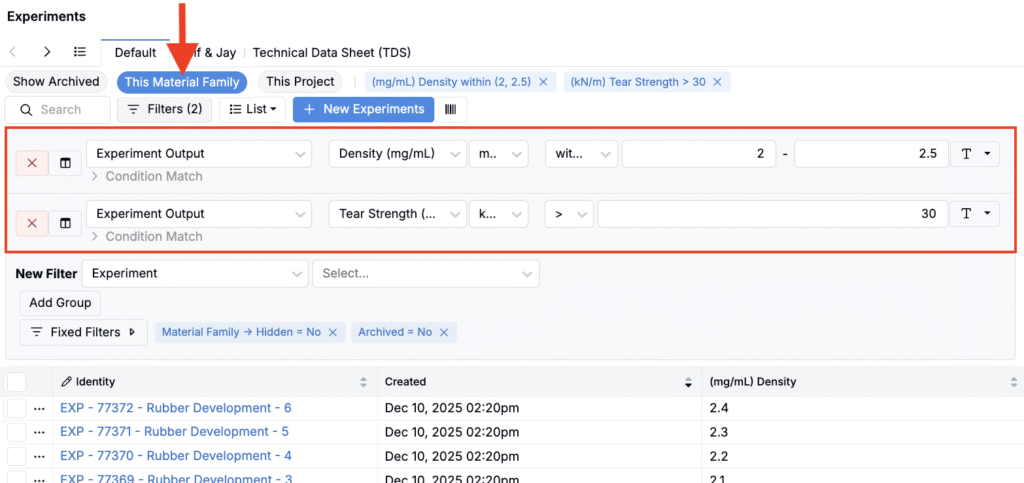Toggle the This Material Family filter
This screenshot has height=483, width=1024.
coord(182,82)
